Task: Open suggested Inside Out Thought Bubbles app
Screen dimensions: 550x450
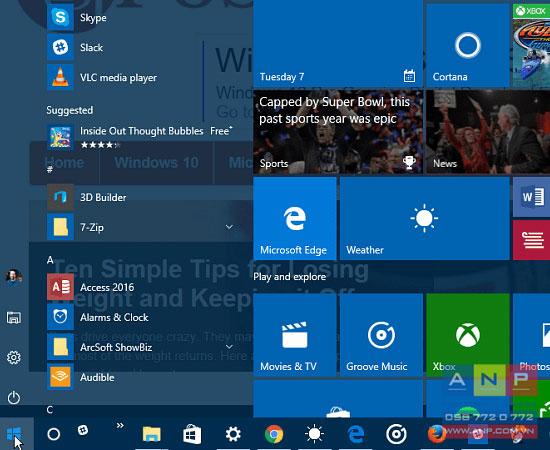Action: [140, 137]
